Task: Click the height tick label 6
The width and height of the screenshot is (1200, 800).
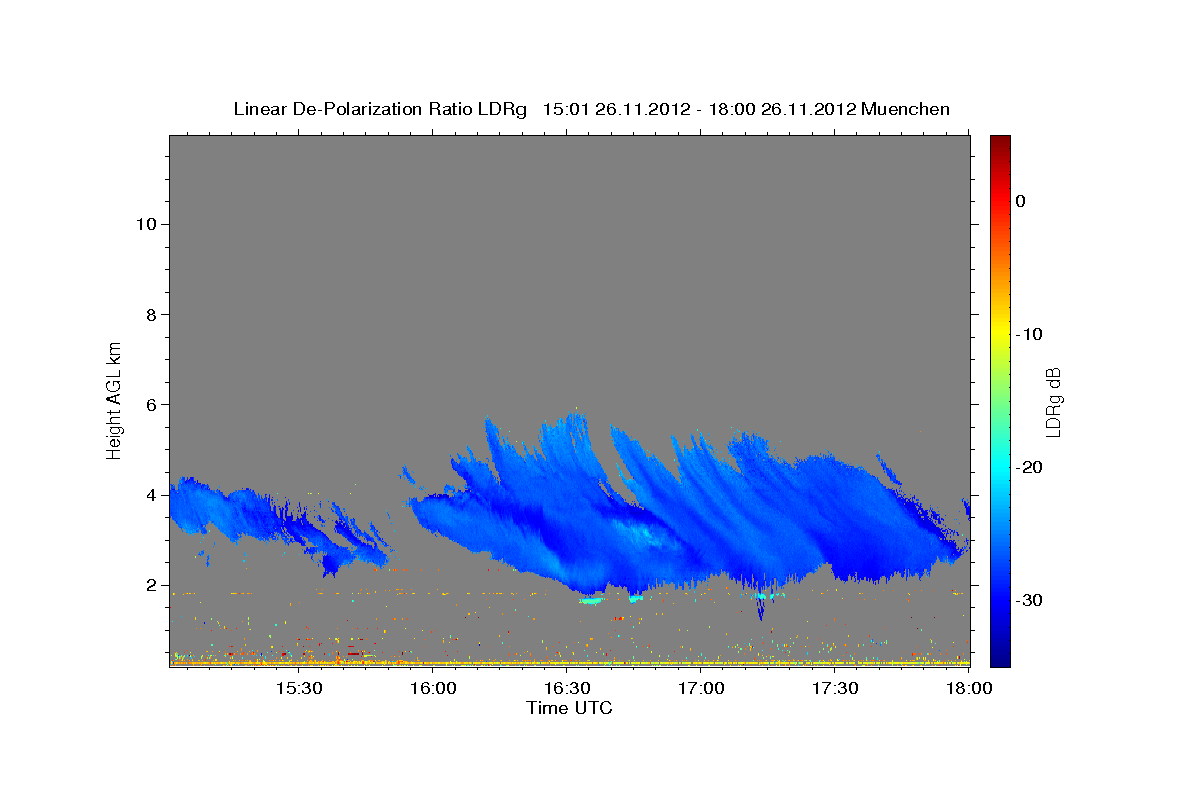Action: [x=150, y=405]
